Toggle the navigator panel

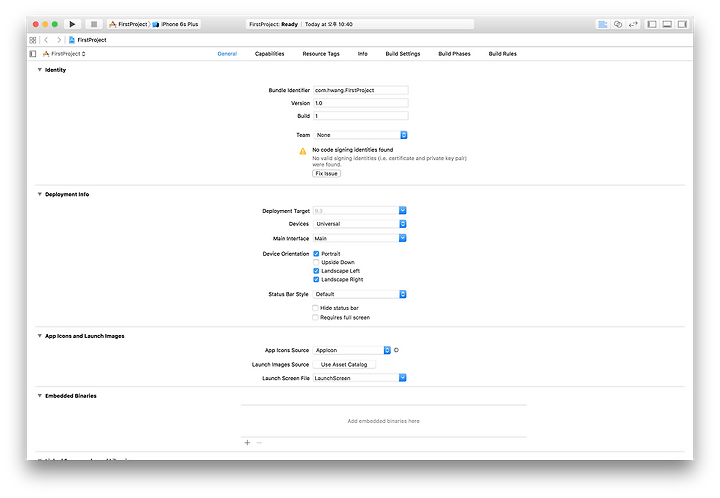652,24
